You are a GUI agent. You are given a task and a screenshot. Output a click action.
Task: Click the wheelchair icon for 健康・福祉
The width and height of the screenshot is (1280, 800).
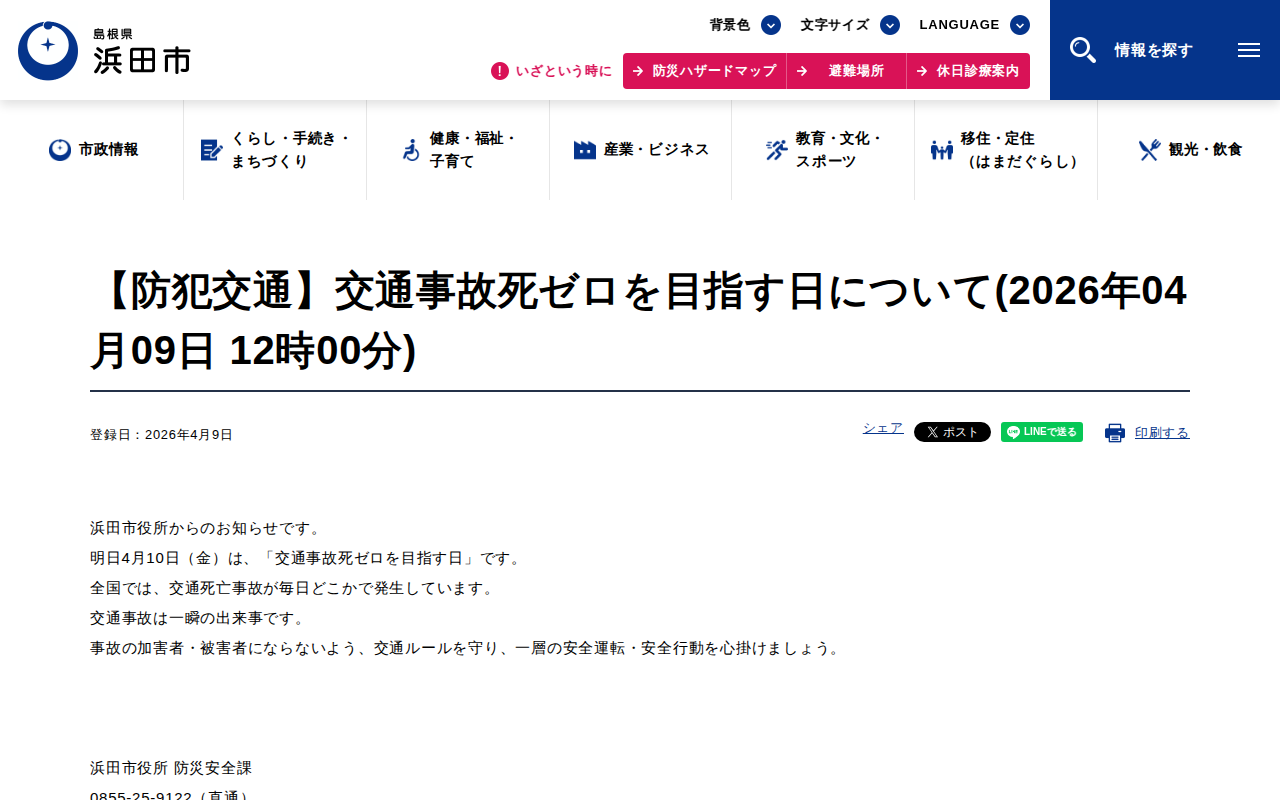(x=411, y=150)
